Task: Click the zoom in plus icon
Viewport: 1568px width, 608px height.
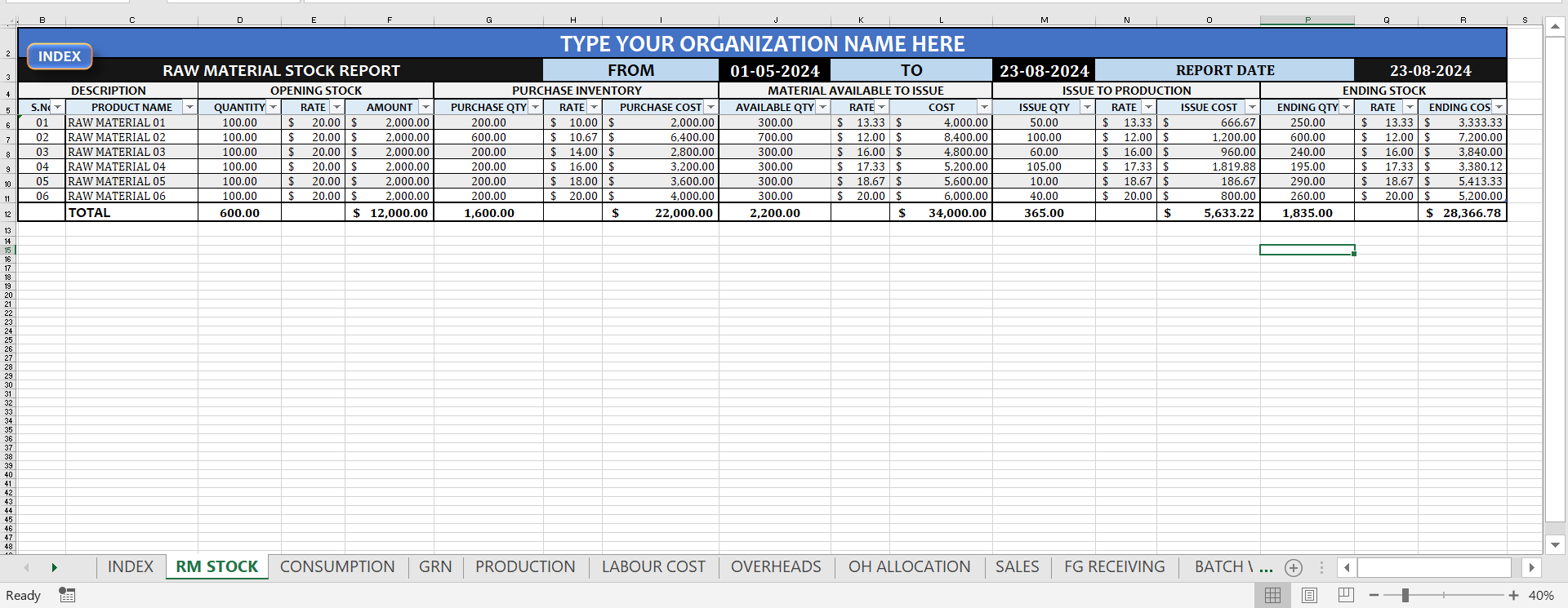Action: click(1513, 595)
